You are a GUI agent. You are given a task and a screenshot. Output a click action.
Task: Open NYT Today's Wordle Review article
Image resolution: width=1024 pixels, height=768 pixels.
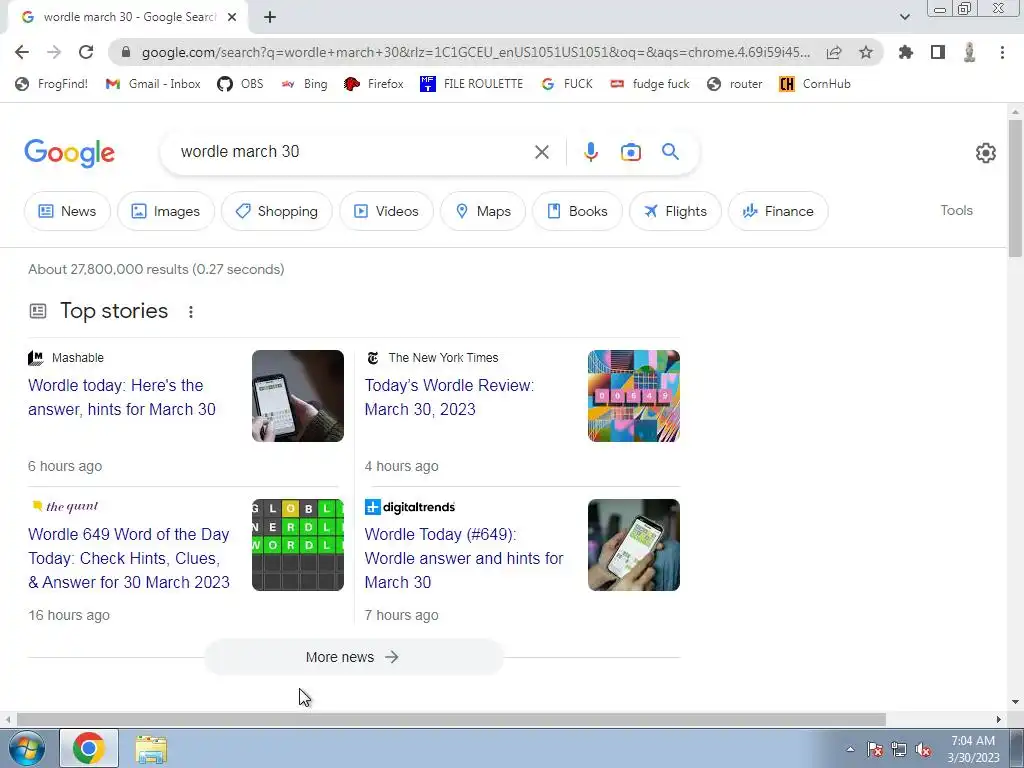[449, 397]
